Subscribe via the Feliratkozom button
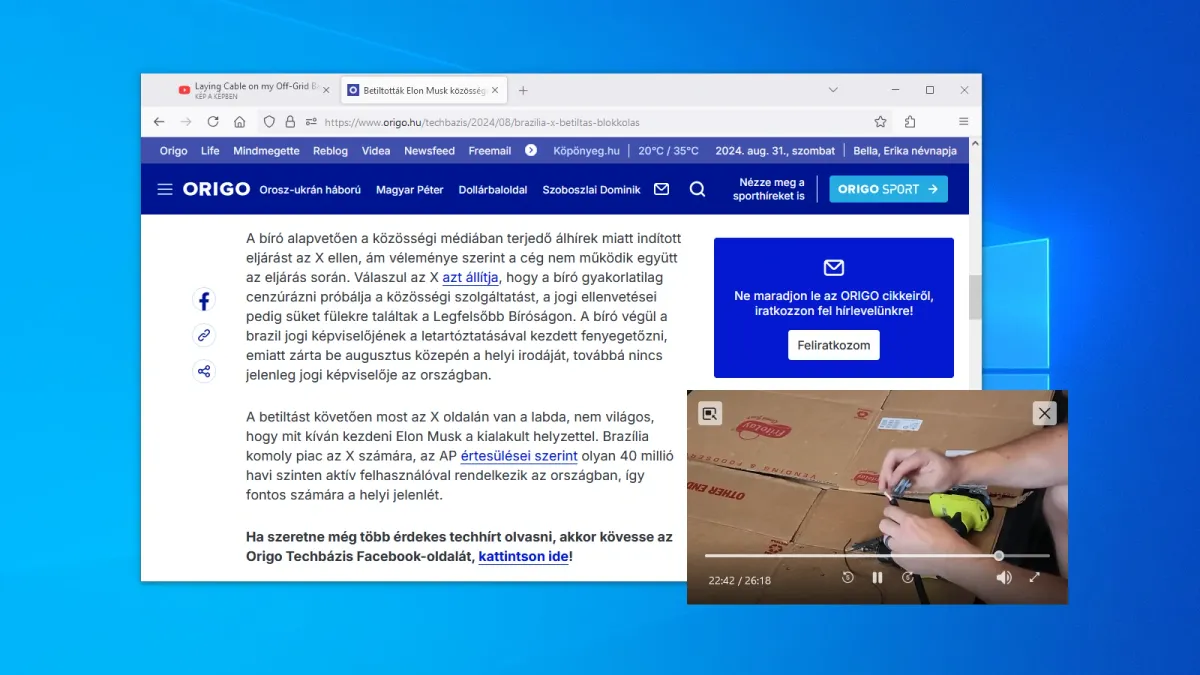Screen dimensions: 1200x675 click(x=833, y=345)
